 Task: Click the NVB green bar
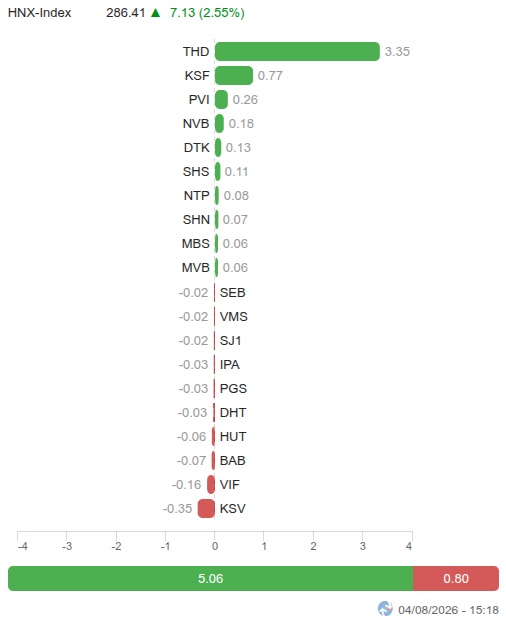click(x=219, y=123)
